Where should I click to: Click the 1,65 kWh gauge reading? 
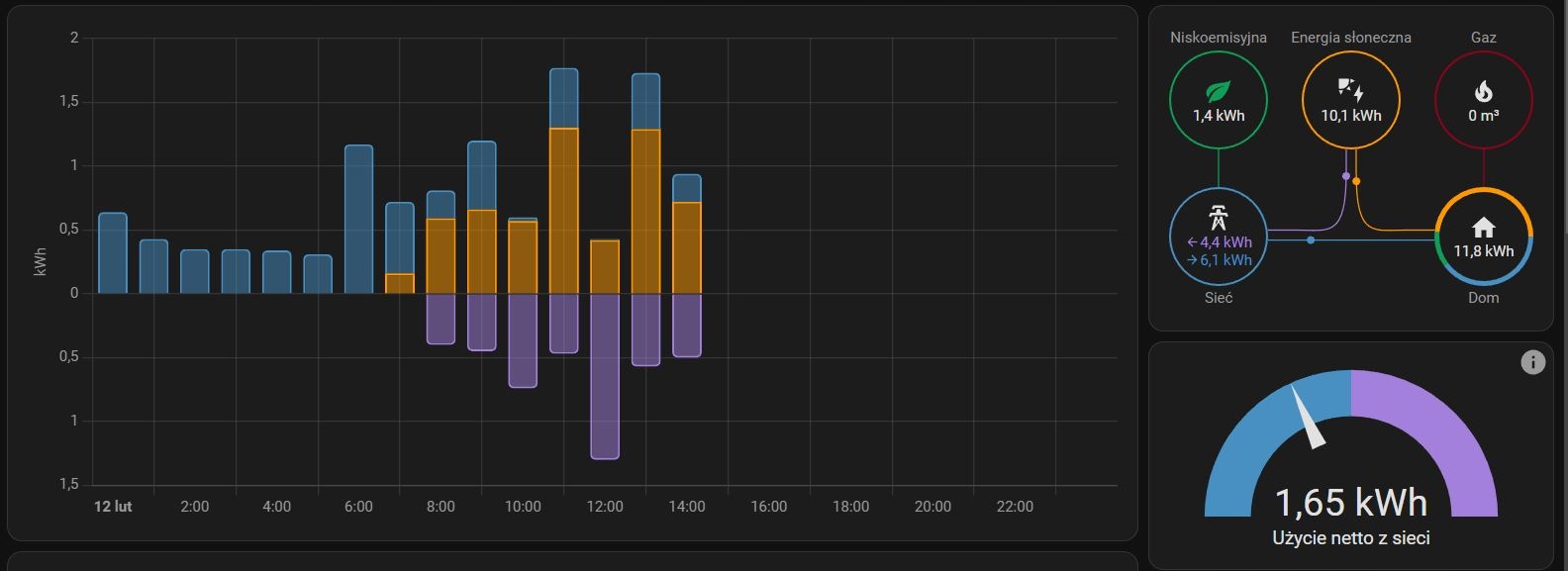[1351, 503]
